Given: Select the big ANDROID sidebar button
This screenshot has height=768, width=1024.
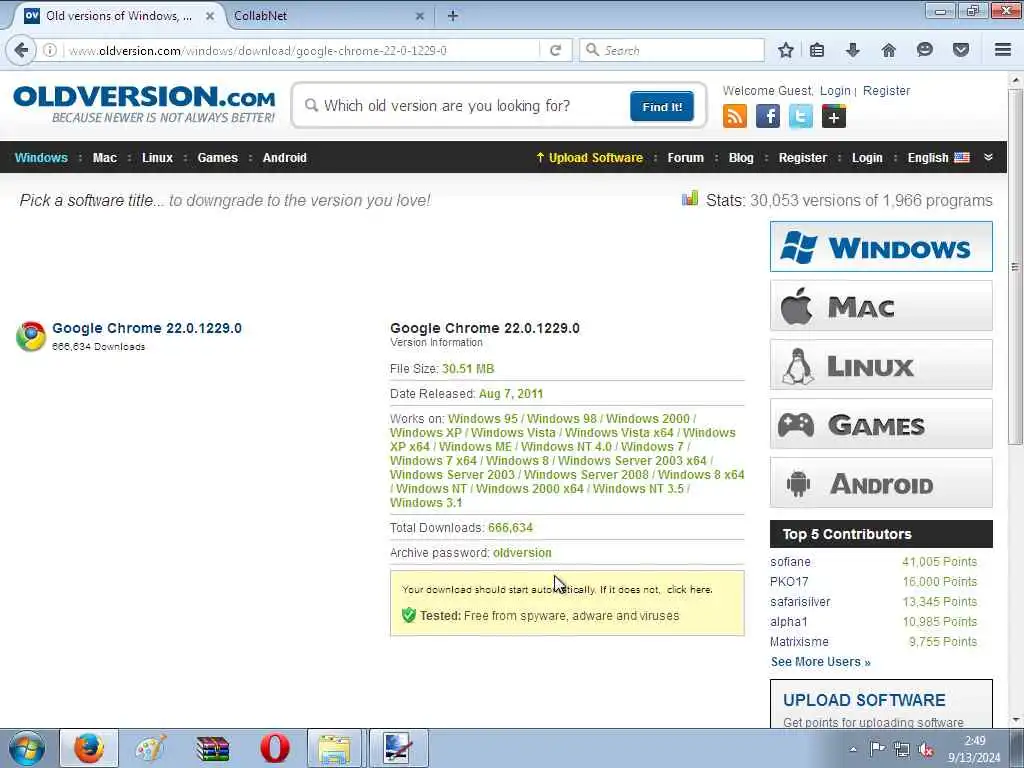Looking at the screenshot, I should click(x=881, y=483).
